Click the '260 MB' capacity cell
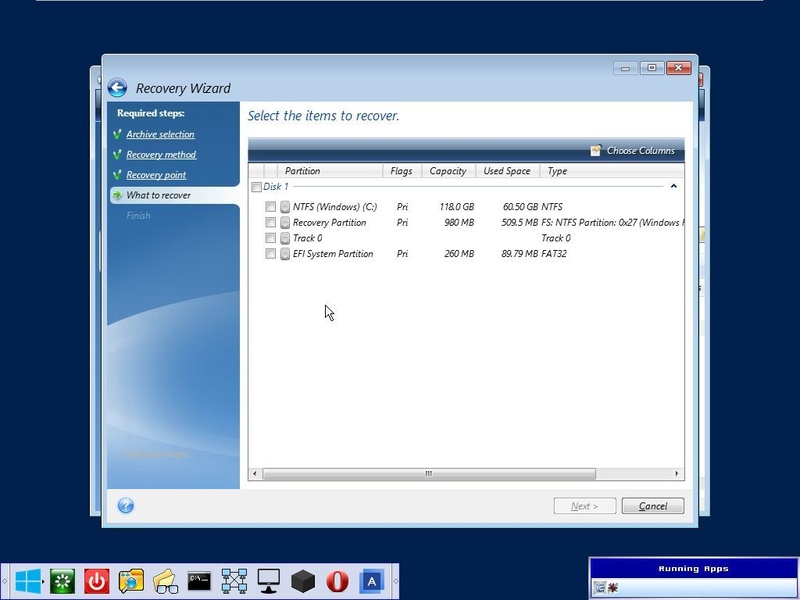Screen dimensions: 800x600 [459, 254]
